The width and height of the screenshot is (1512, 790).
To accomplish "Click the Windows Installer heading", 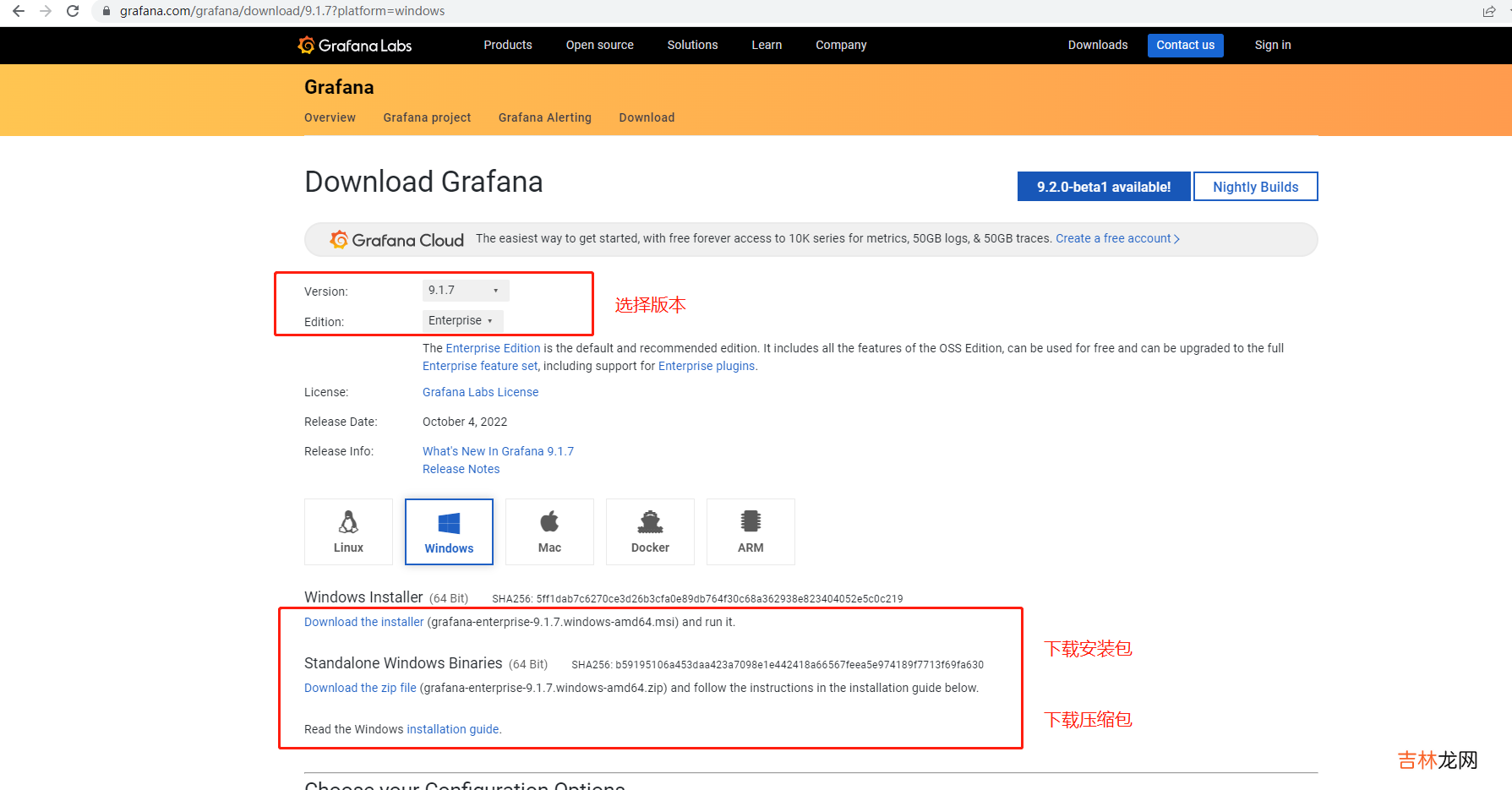I will [363, 597].
